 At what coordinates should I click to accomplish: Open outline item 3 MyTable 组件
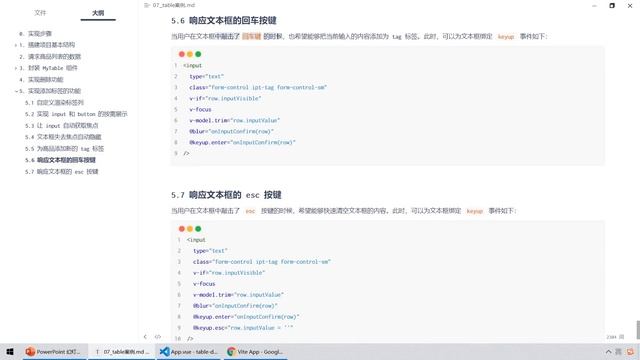pos(48,68)
